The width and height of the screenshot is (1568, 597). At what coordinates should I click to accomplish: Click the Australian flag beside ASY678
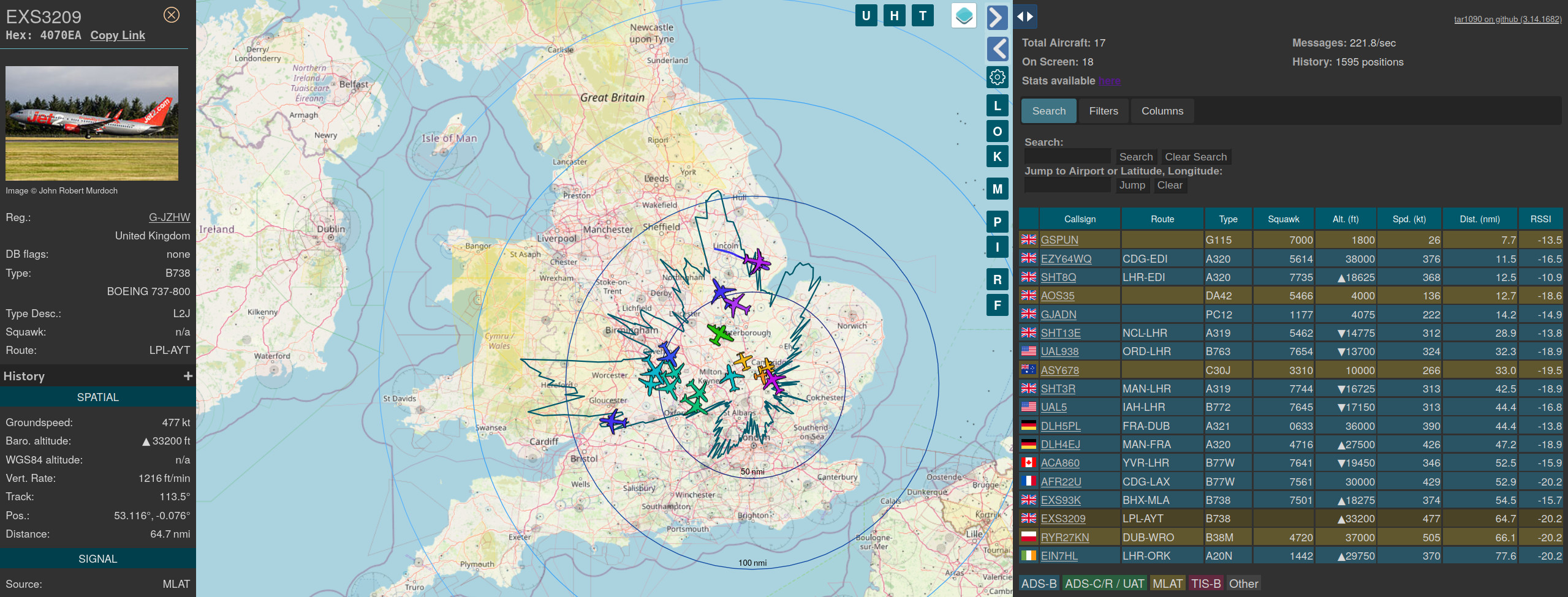click(1029, 369)
